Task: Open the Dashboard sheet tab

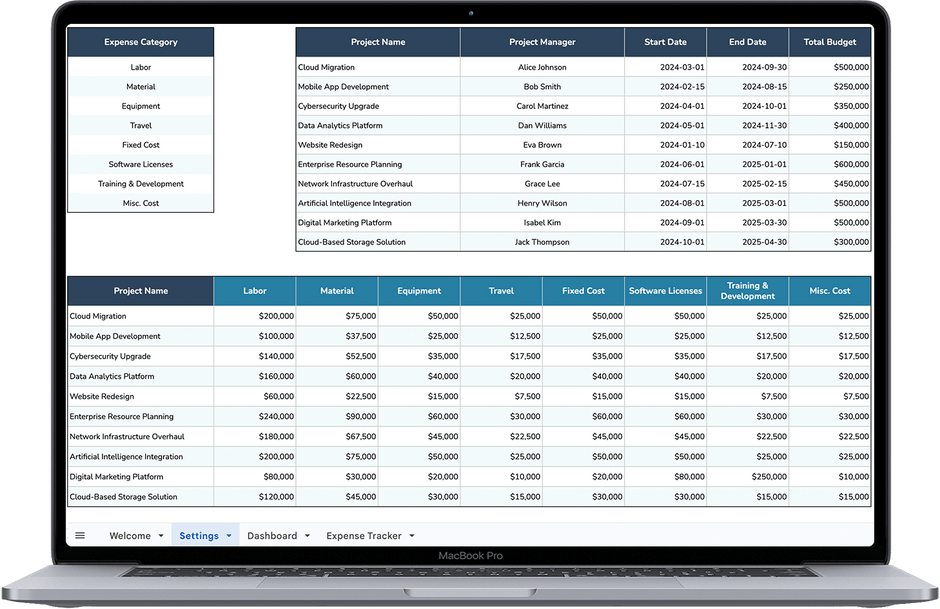Action: [272, 535]
